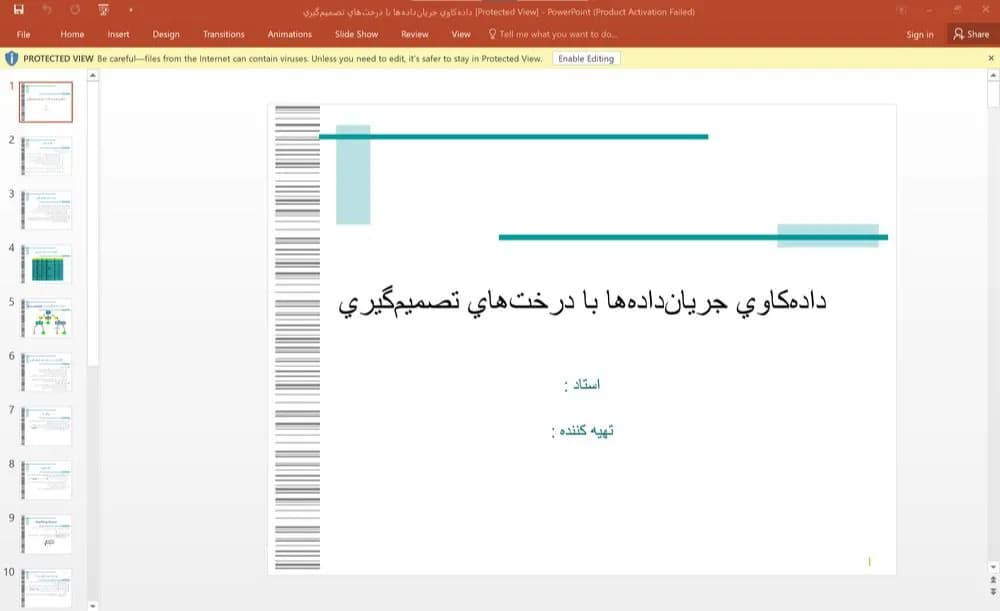Click the Redo icon in quick access toolbar
1000x611 pixels.
pyautogui.click(x=75, y=10)
